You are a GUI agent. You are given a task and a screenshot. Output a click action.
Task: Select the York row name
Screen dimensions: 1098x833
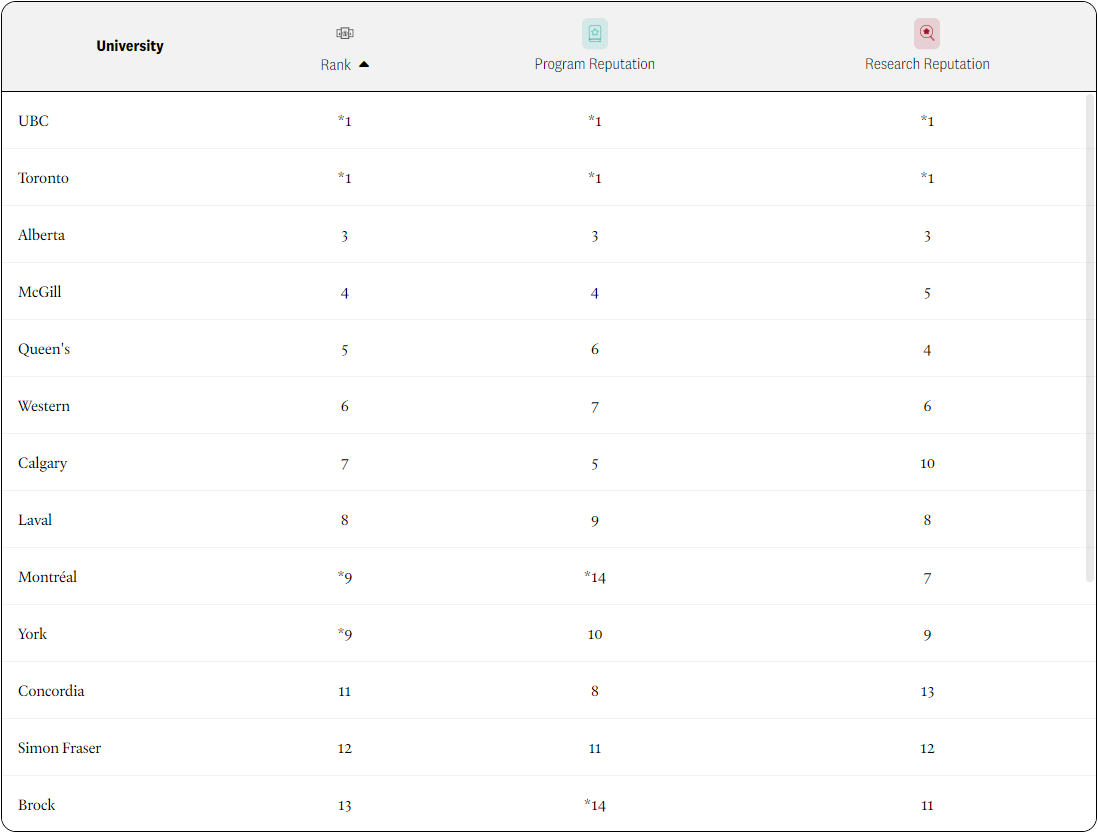32,634
